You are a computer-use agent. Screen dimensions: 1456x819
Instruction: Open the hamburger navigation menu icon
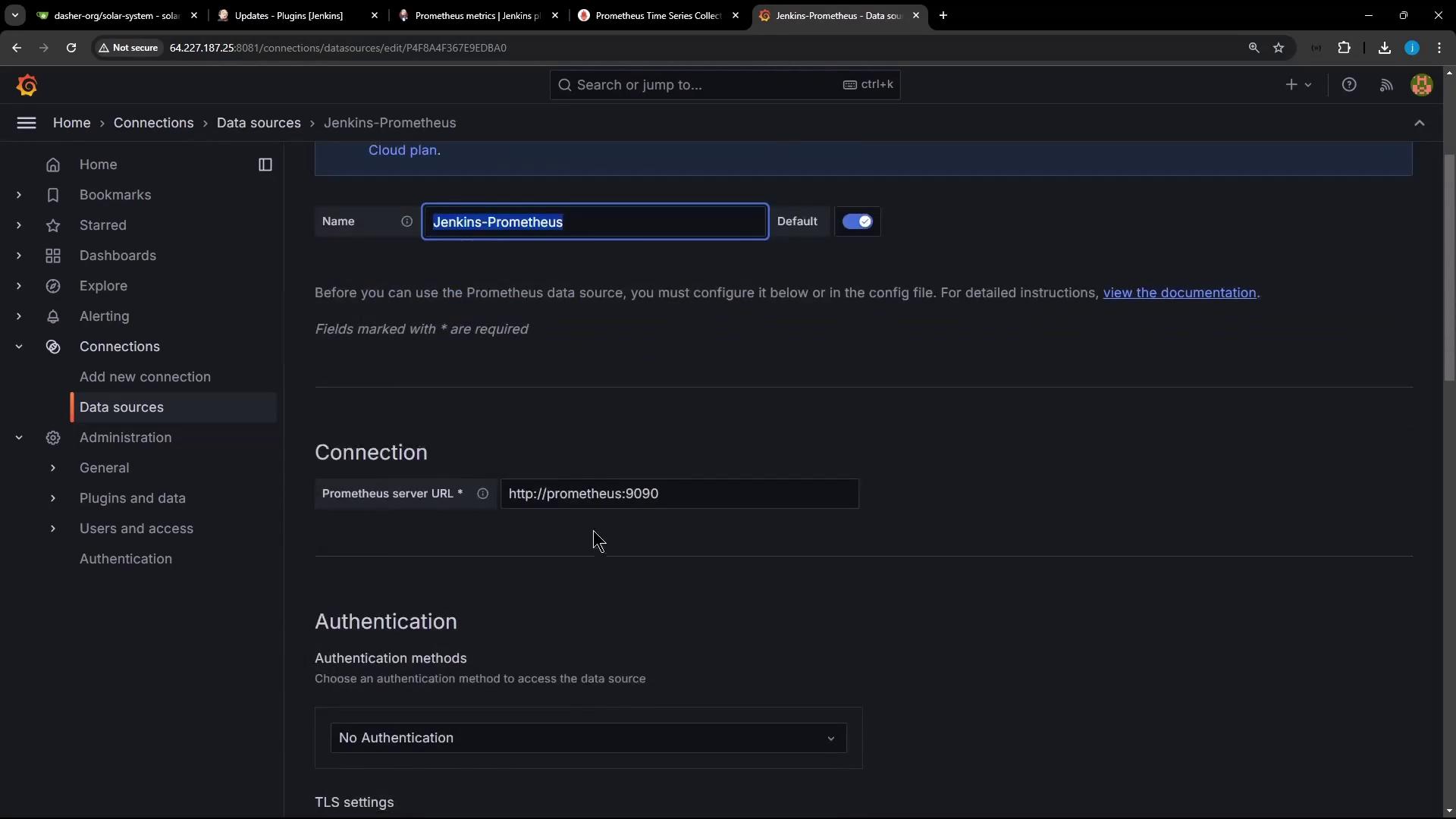coord(26,123)
